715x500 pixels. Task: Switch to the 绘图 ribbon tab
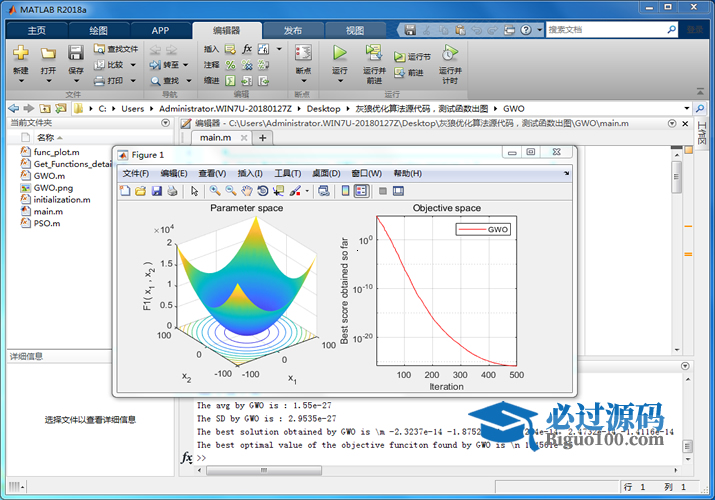tap(98, 31)
